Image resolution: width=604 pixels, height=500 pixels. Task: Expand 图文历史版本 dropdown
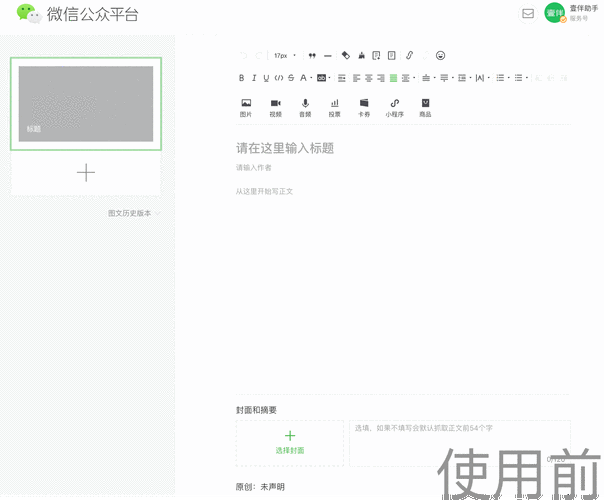point(134,213)
